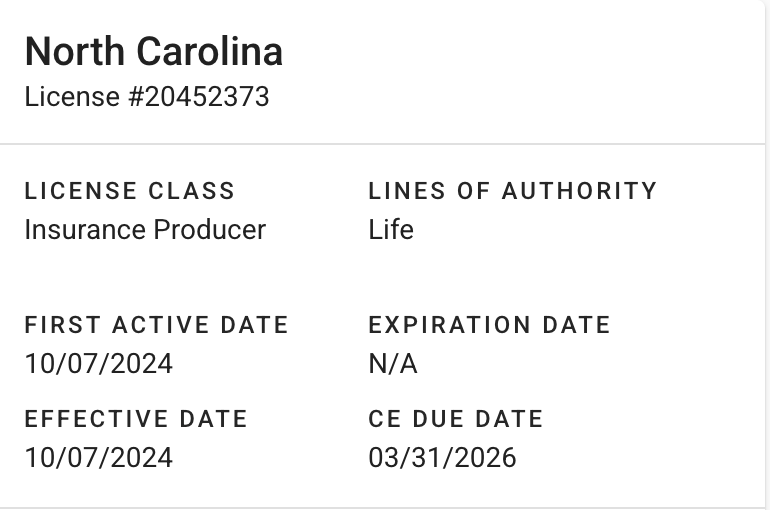Click the EFFECTIVE DATE label
Viewport: 770px width, 510px height.
[x=136, y=419]
